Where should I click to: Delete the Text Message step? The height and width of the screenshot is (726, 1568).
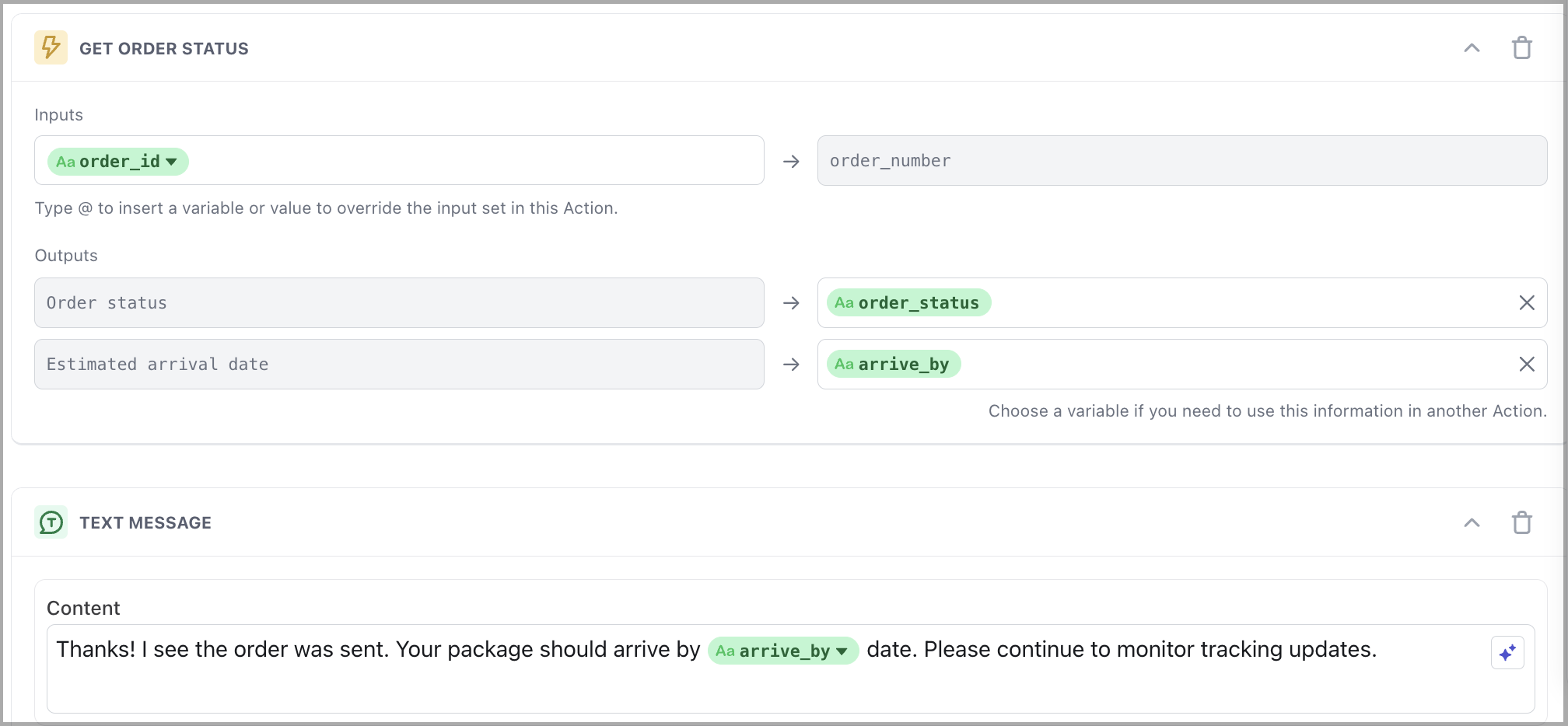click(1521, 522)
